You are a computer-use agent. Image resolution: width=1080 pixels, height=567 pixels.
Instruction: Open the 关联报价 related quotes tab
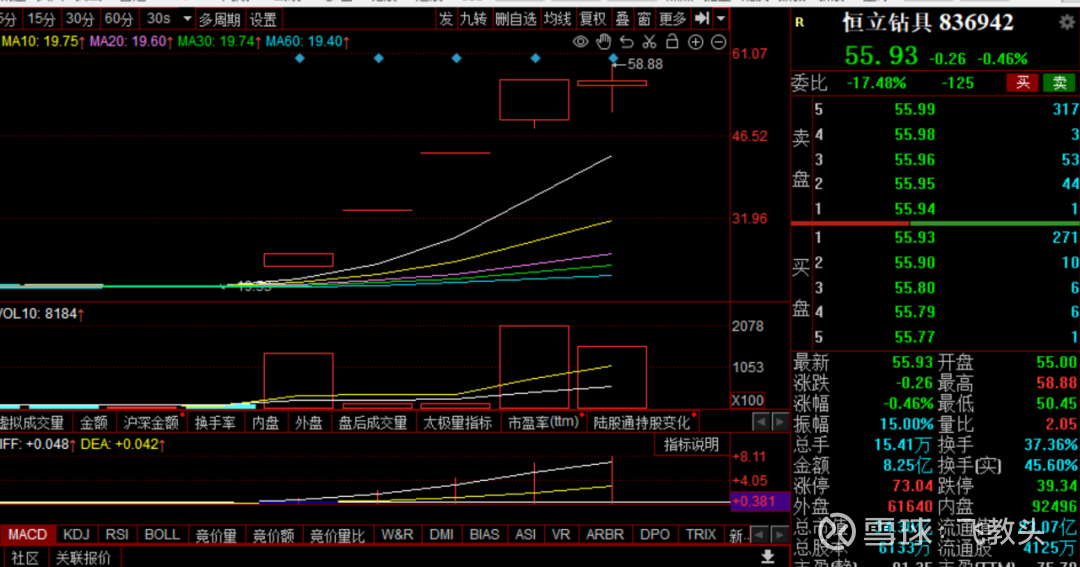[83, 557]
